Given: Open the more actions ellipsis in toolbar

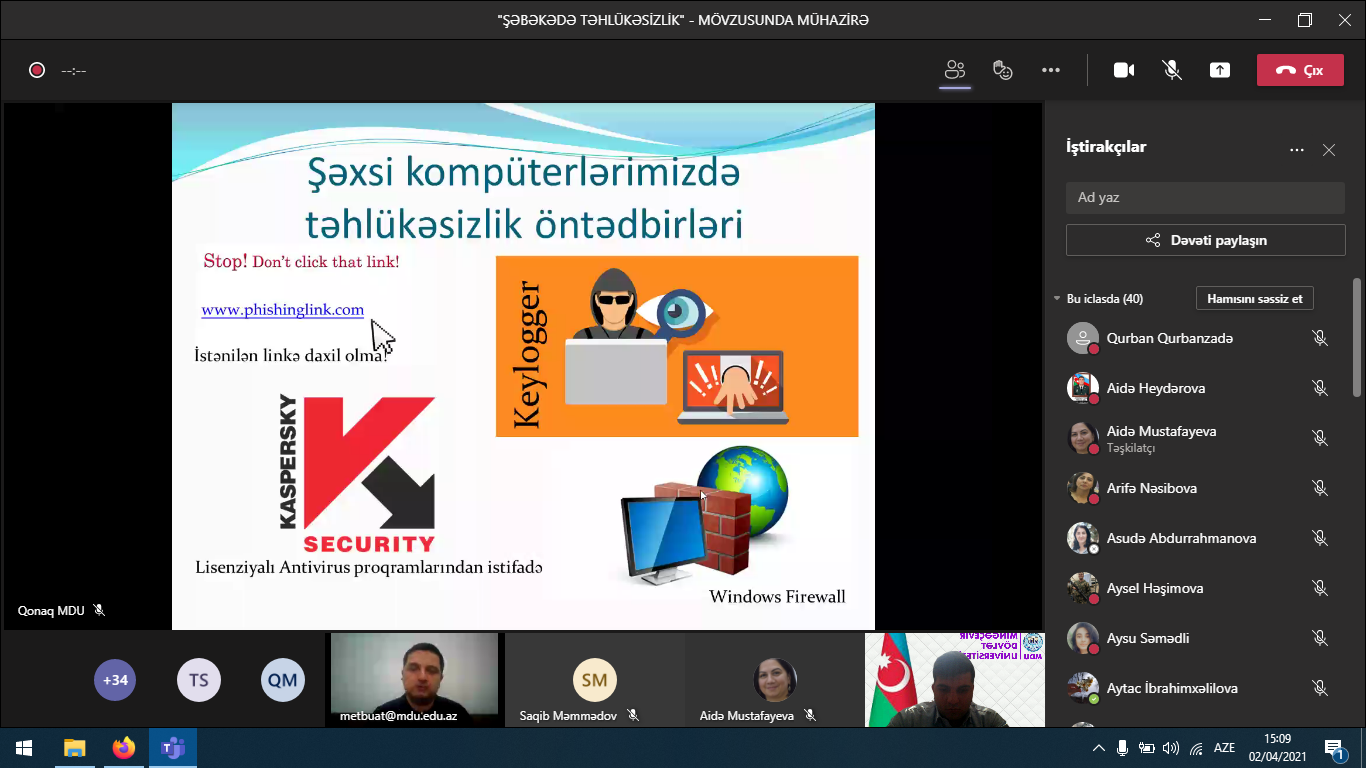Looking at the screenshot, I should 1050,70.
